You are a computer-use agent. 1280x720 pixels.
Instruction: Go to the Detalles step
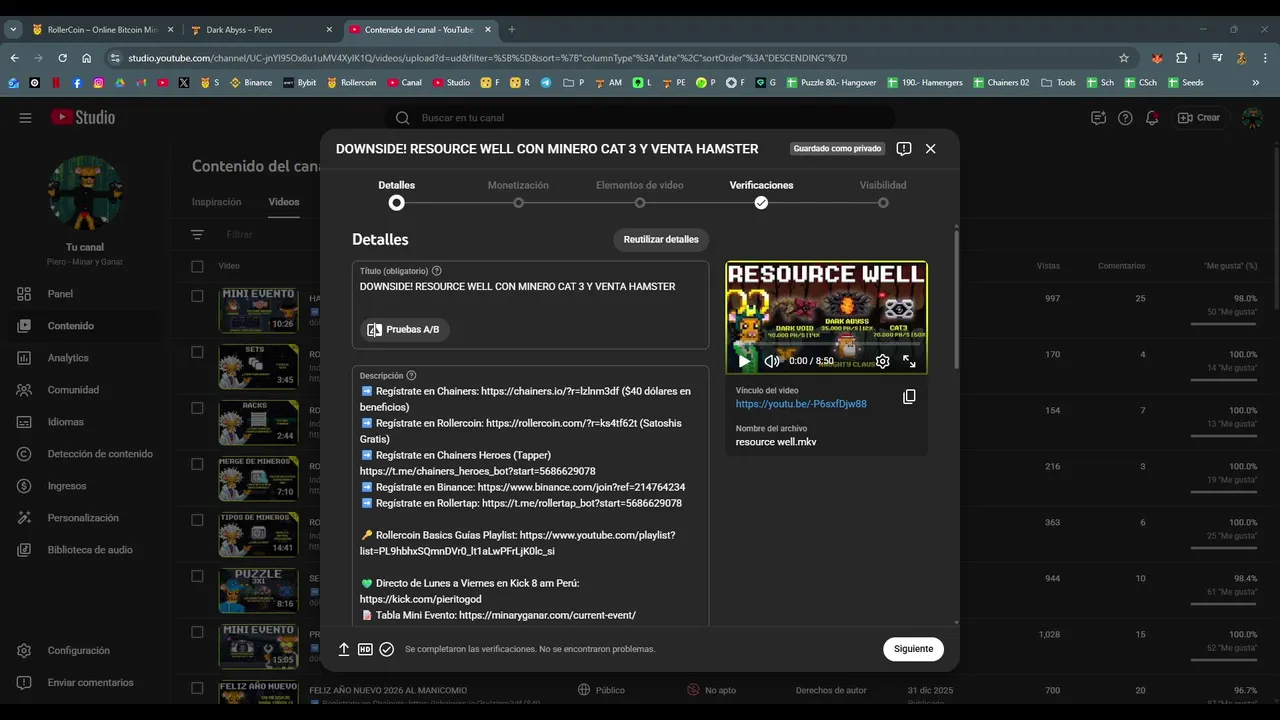point(397,194)
